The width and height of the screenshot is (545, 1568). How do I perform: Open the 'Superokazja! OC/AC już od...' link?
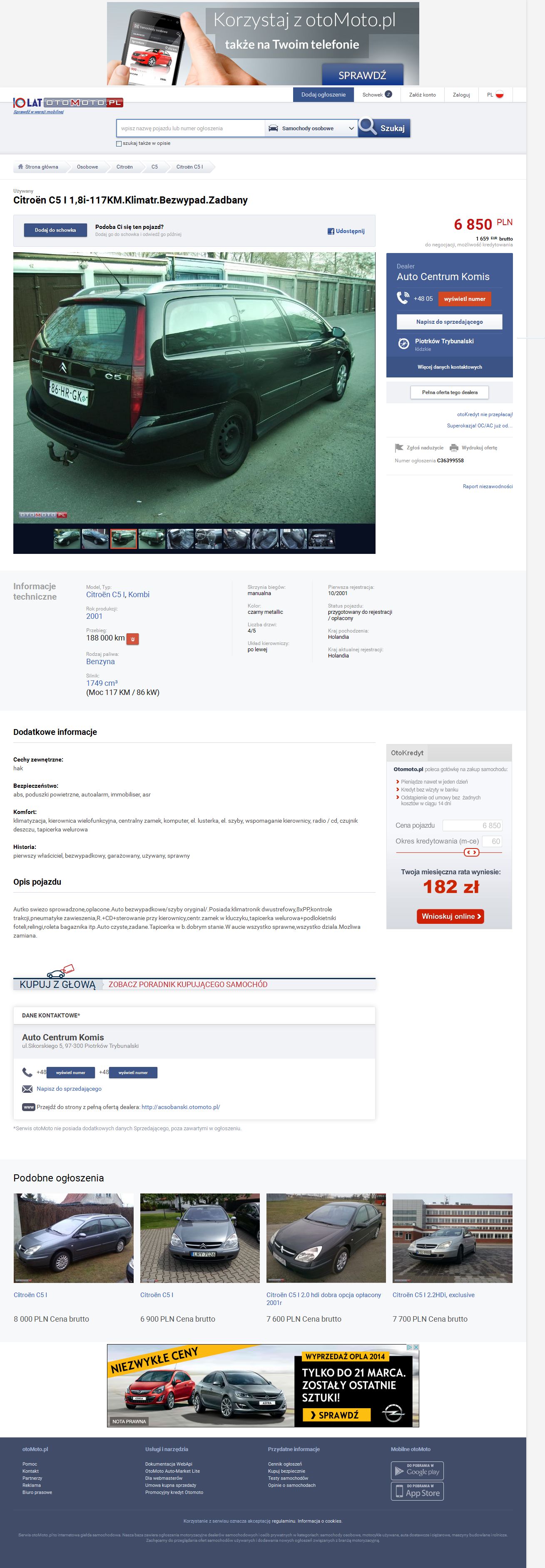pos(480,426)
